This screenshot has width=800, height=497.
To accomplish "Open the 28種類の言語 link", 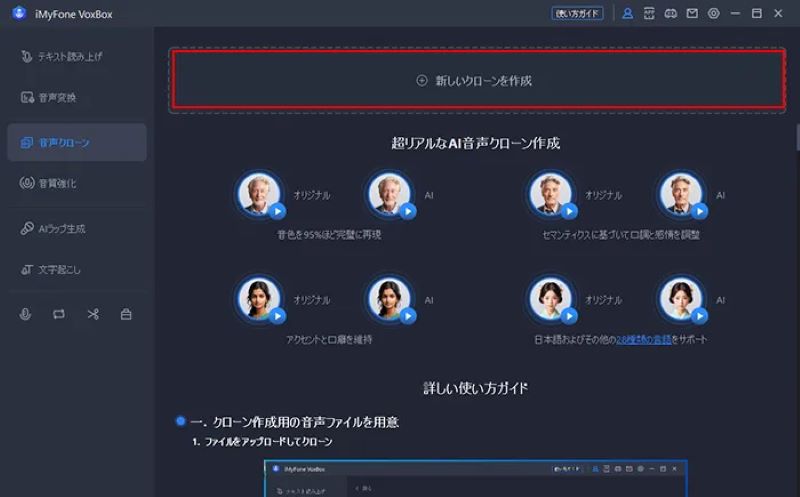I will pos(643,339).
